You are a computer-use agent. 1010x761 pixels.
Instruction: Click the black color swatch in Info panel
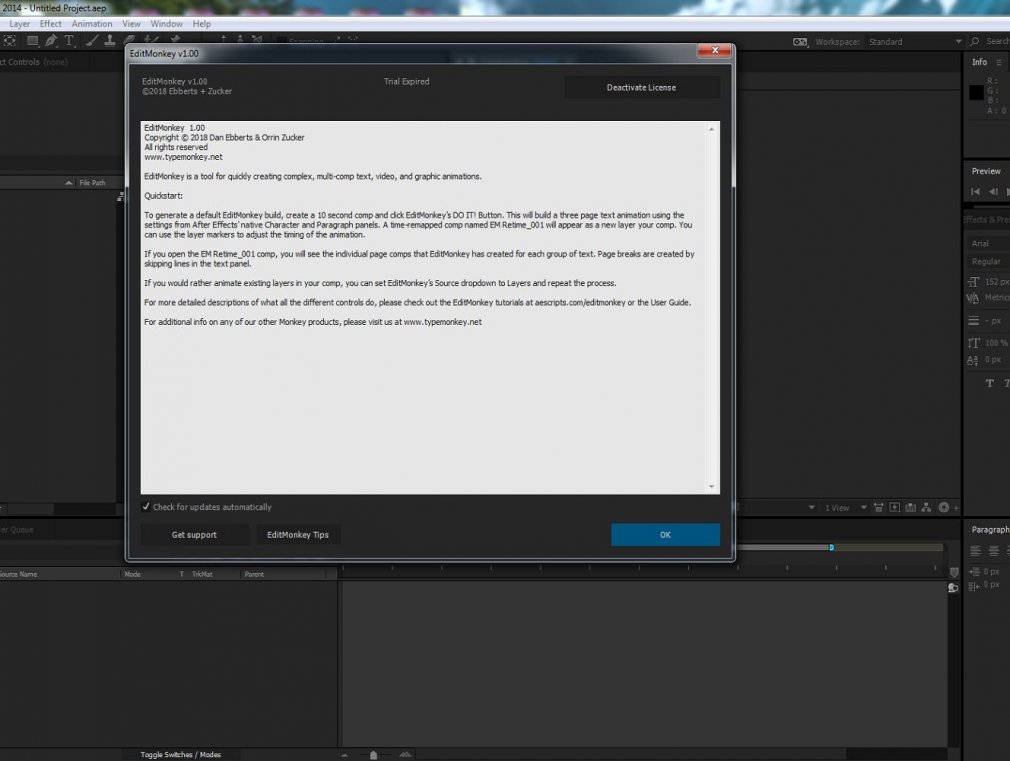tap(976, 93)
